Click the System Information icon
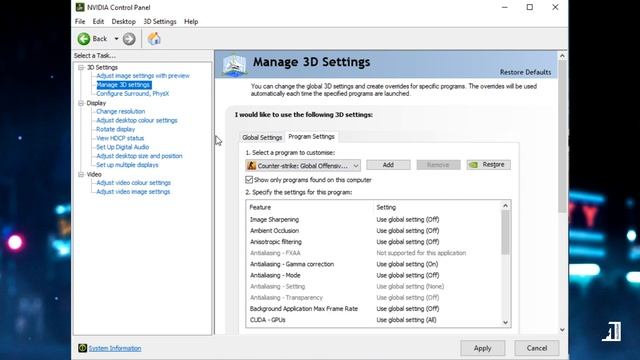This screenshot has height=360, width=640. pyautogui.click(x=82, y=348)
